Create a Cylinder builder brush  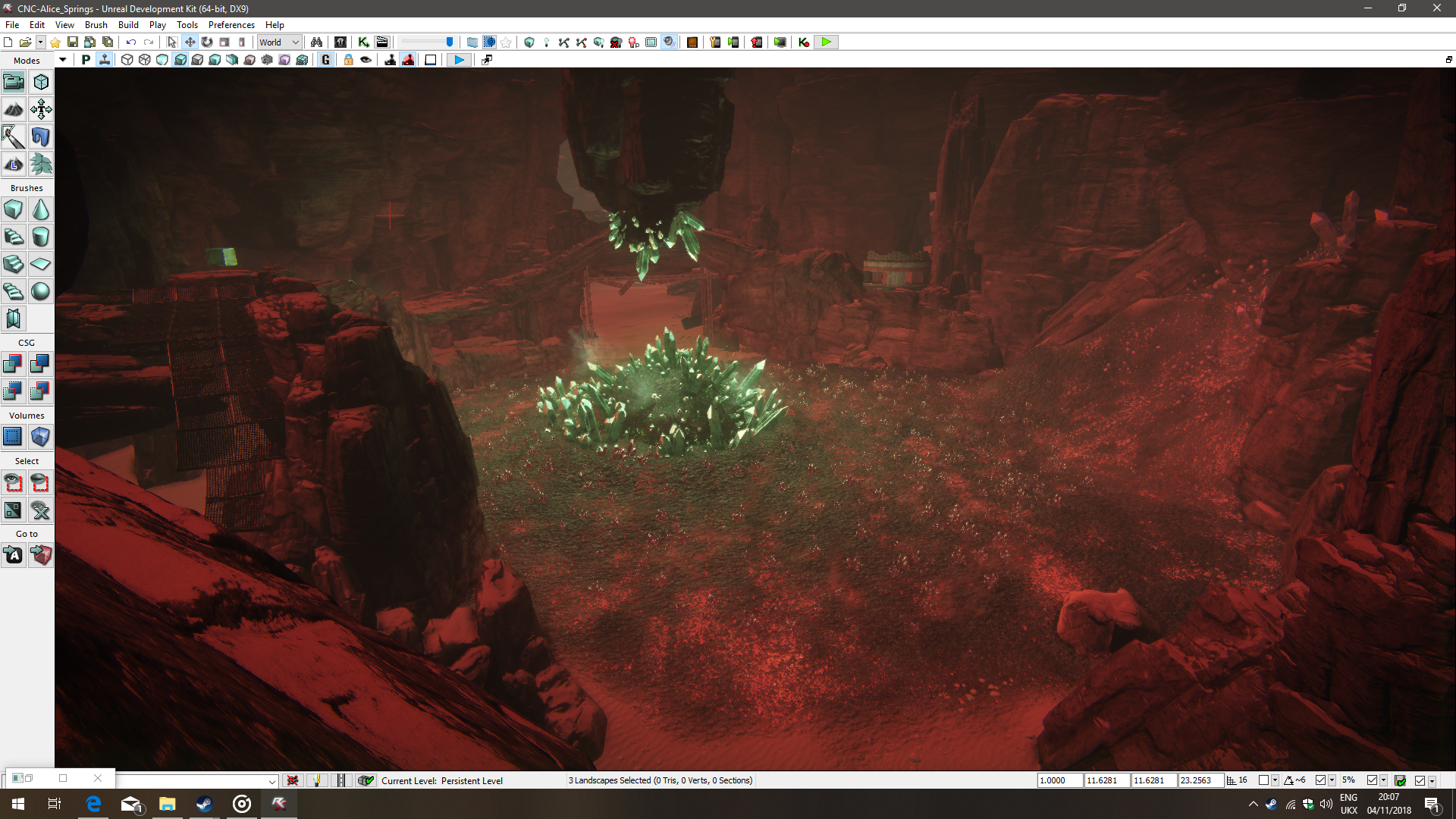click(x=41, y=237)
